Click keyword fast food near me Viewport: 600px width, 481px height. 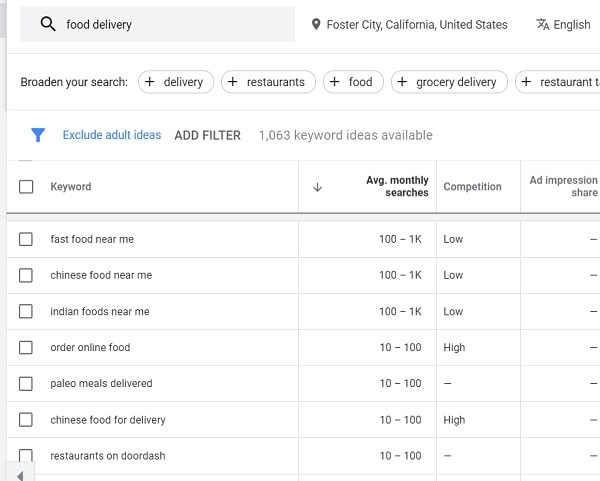click(x=92, y=239)
